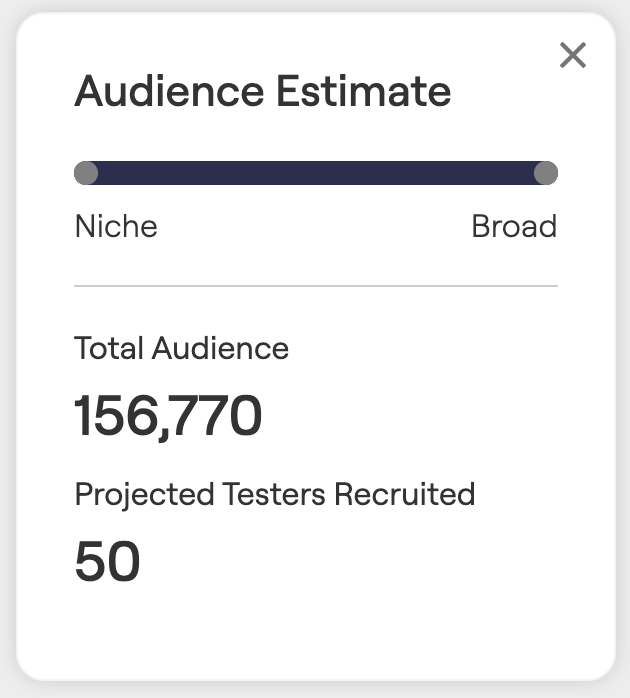
Task: Click the word Audience in Total Audience label
Action: pos(220,348)
